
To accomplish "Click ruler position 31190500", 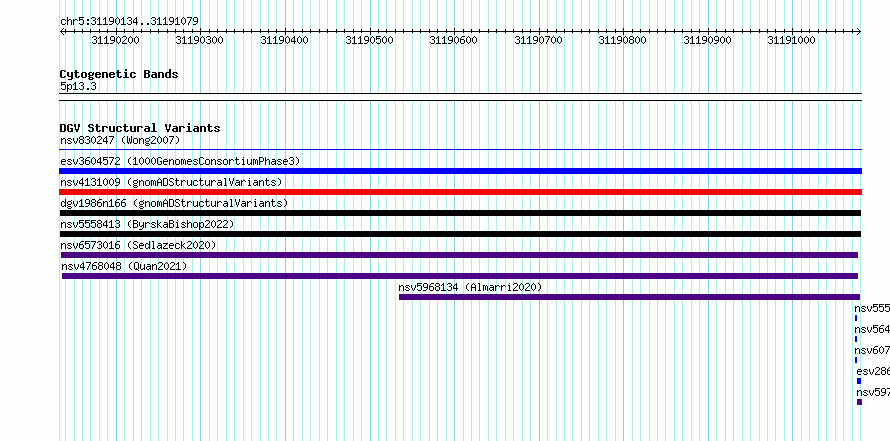I will [x=370, y=40].
